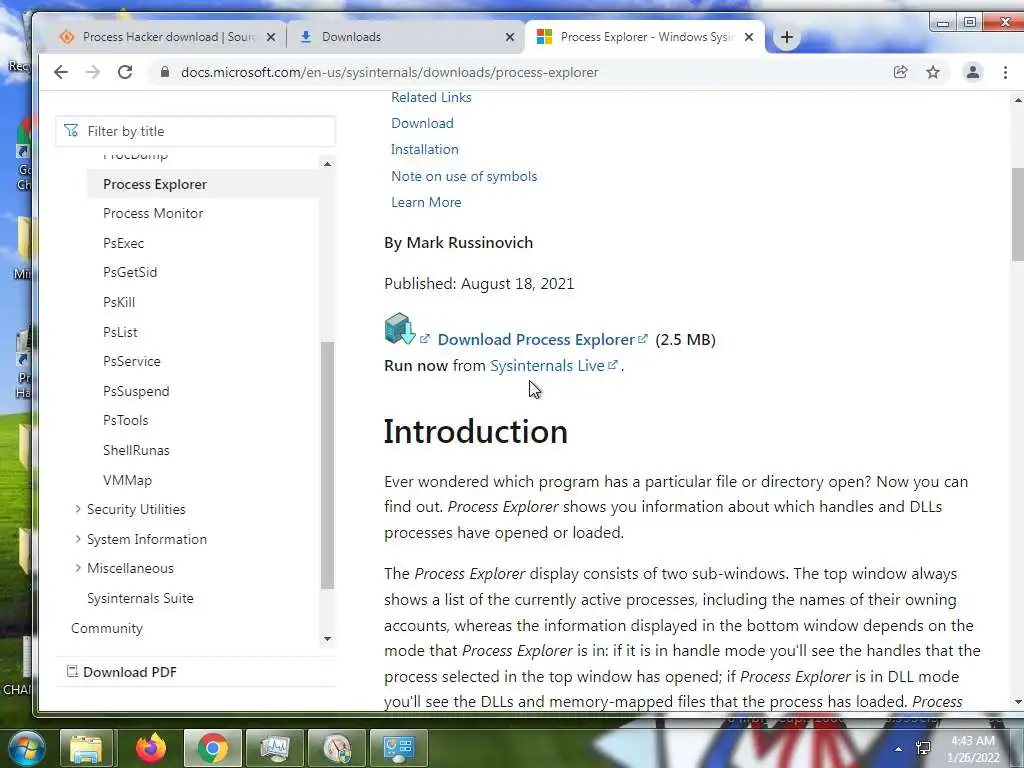
Task: Open the monitor graph app in taskbar
Action: [x=275, y=748]
